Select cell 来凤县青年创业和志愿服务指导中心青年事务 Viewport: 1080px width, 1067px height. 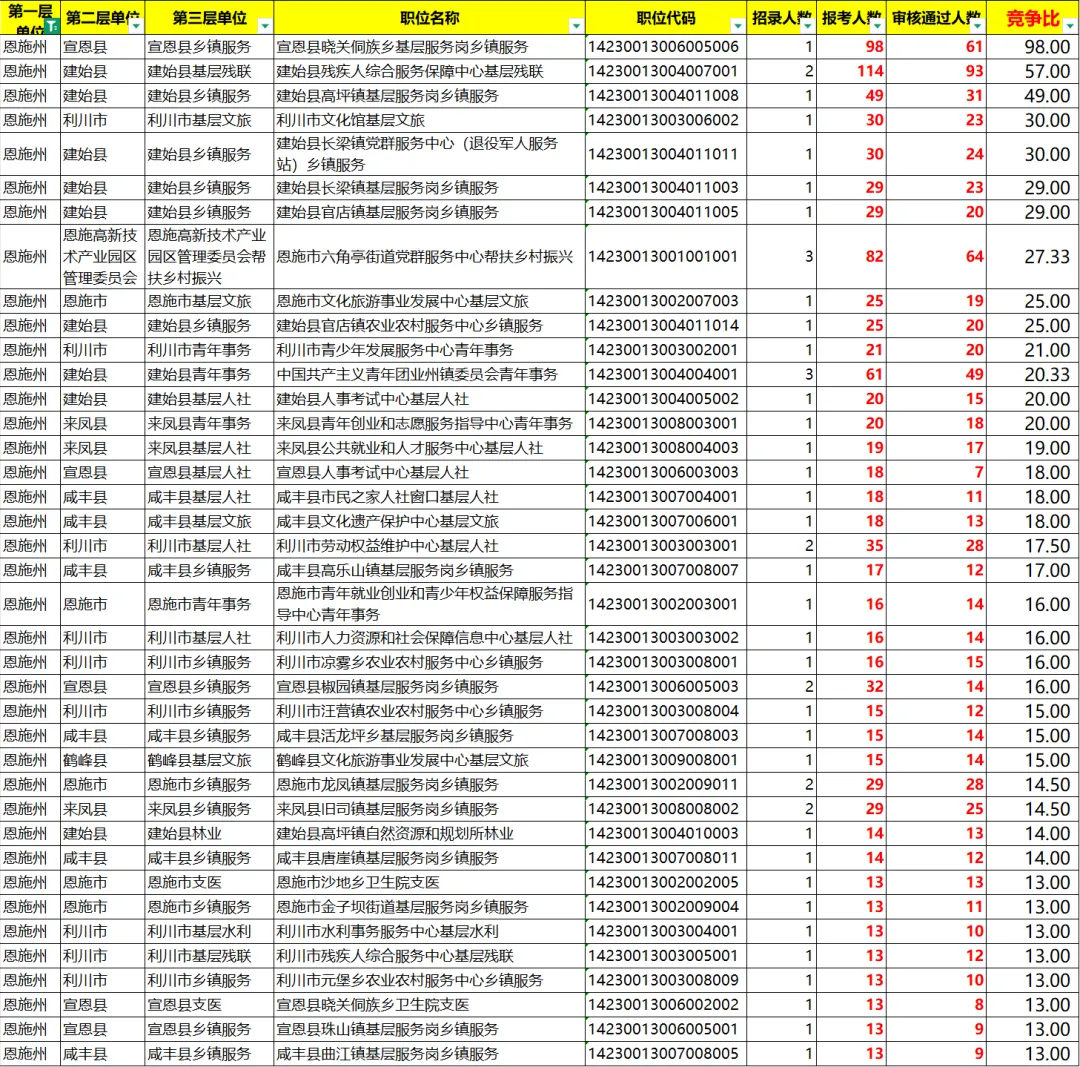point(429,424)
